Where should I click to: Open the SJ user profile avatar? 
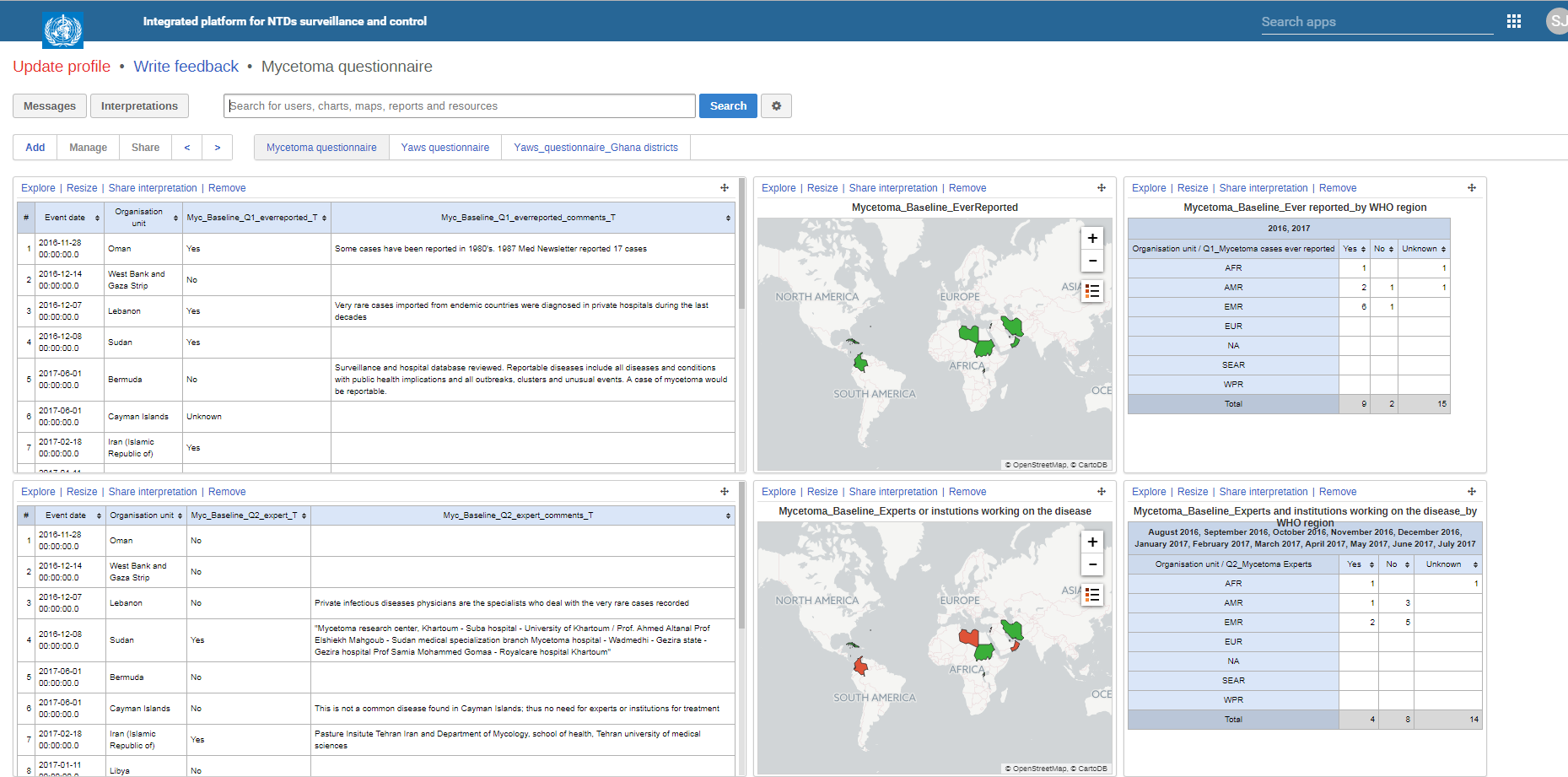tap(1557, 21)
